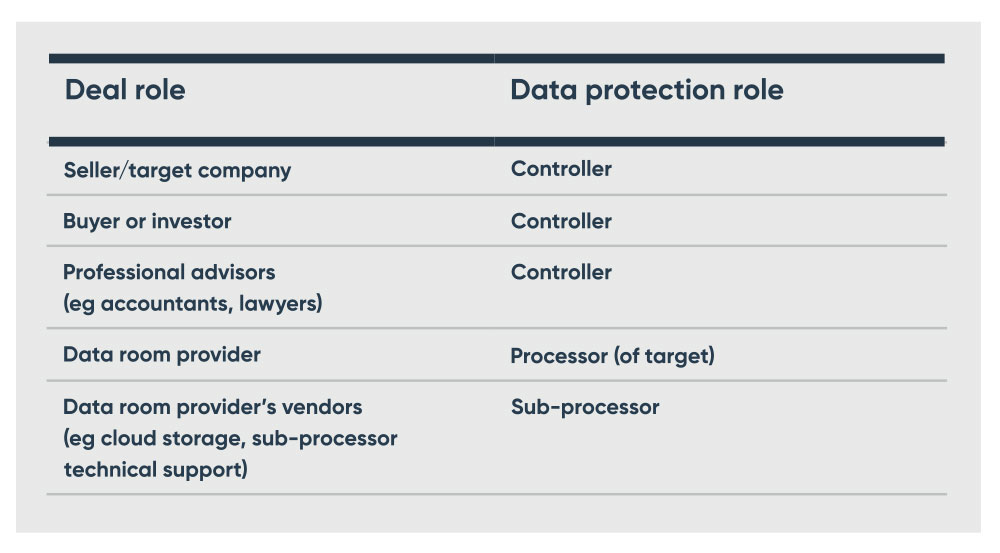1000x553 pixels.
Task: Select the Controller cell beside Buyer or investor
Action: [561, 221]
